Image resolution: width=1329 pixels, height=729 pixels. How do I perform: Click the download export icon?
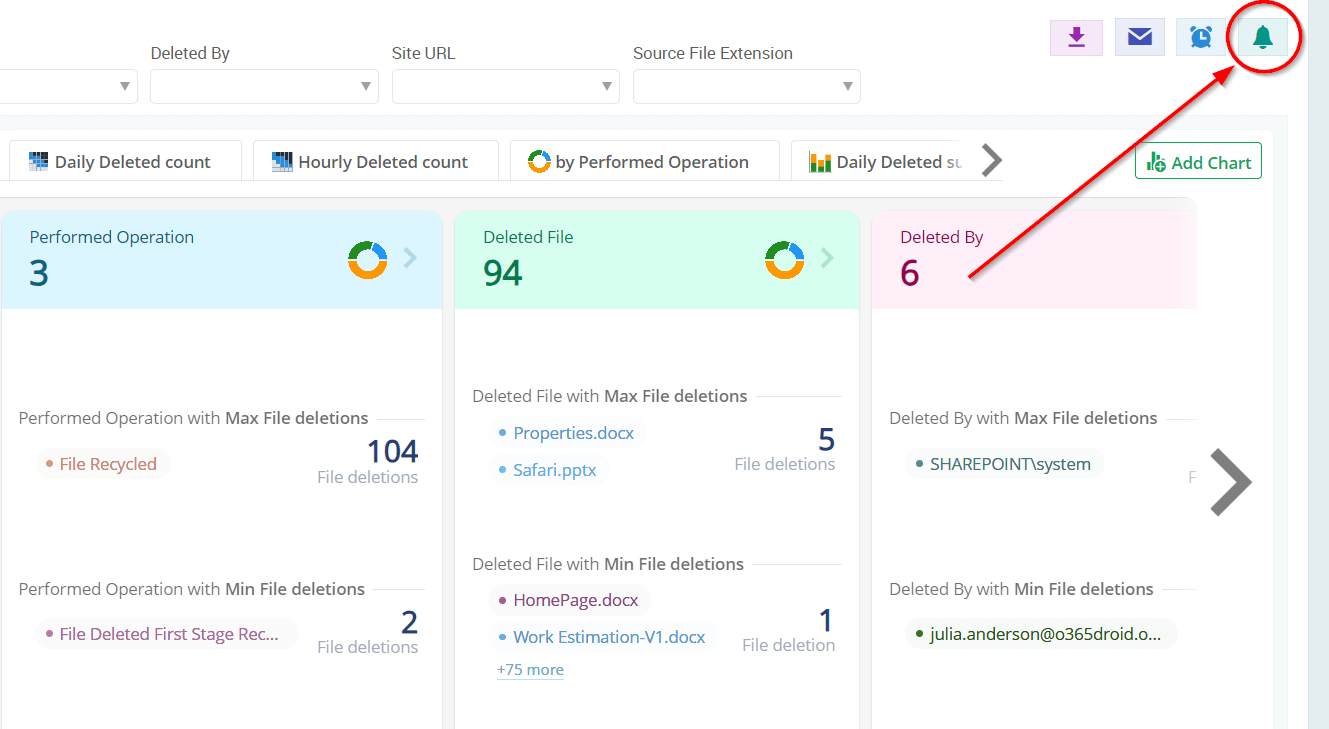tap(1076, 37)
